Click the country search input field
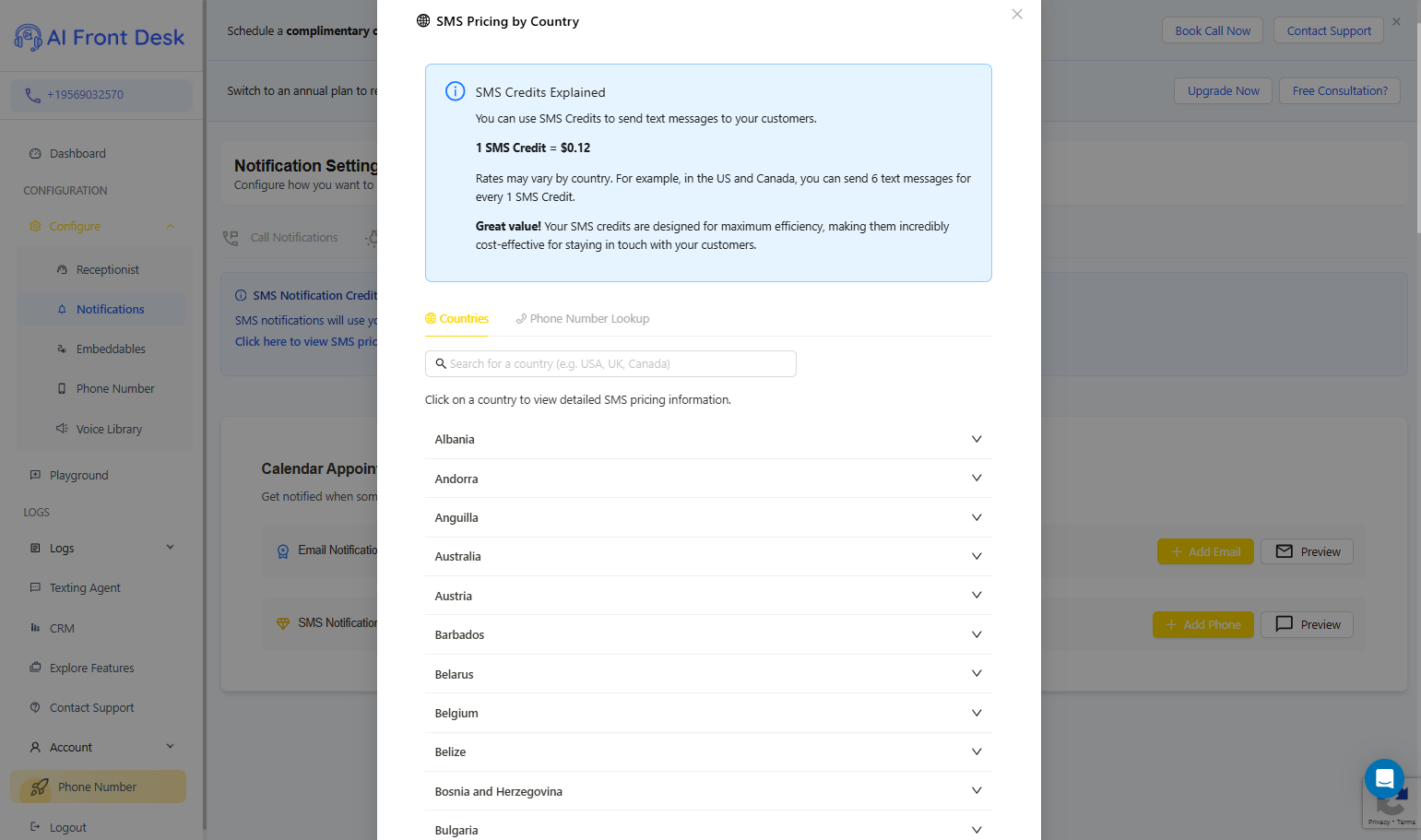This screenshot has width=1421, height=840. pyautogui.click(x=610, y=363)
